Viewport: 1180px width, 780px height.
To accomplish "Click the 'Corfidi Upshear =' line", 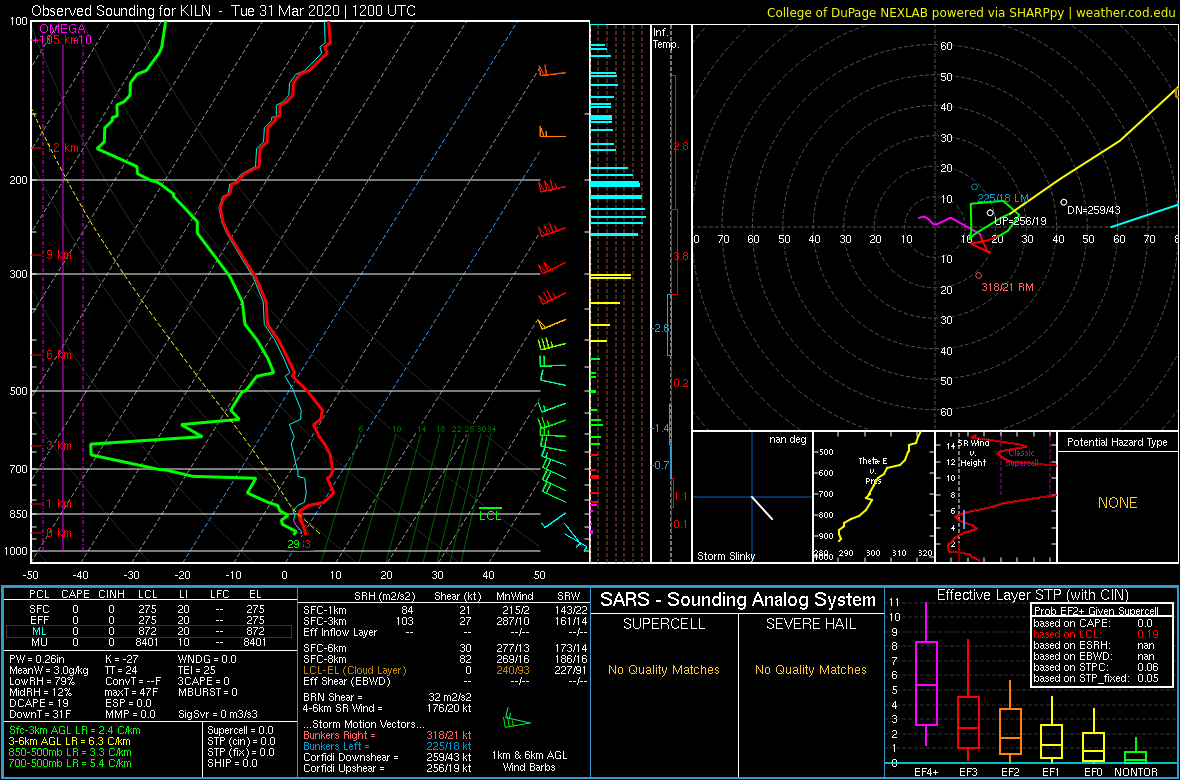I will (x=387, y=768).
